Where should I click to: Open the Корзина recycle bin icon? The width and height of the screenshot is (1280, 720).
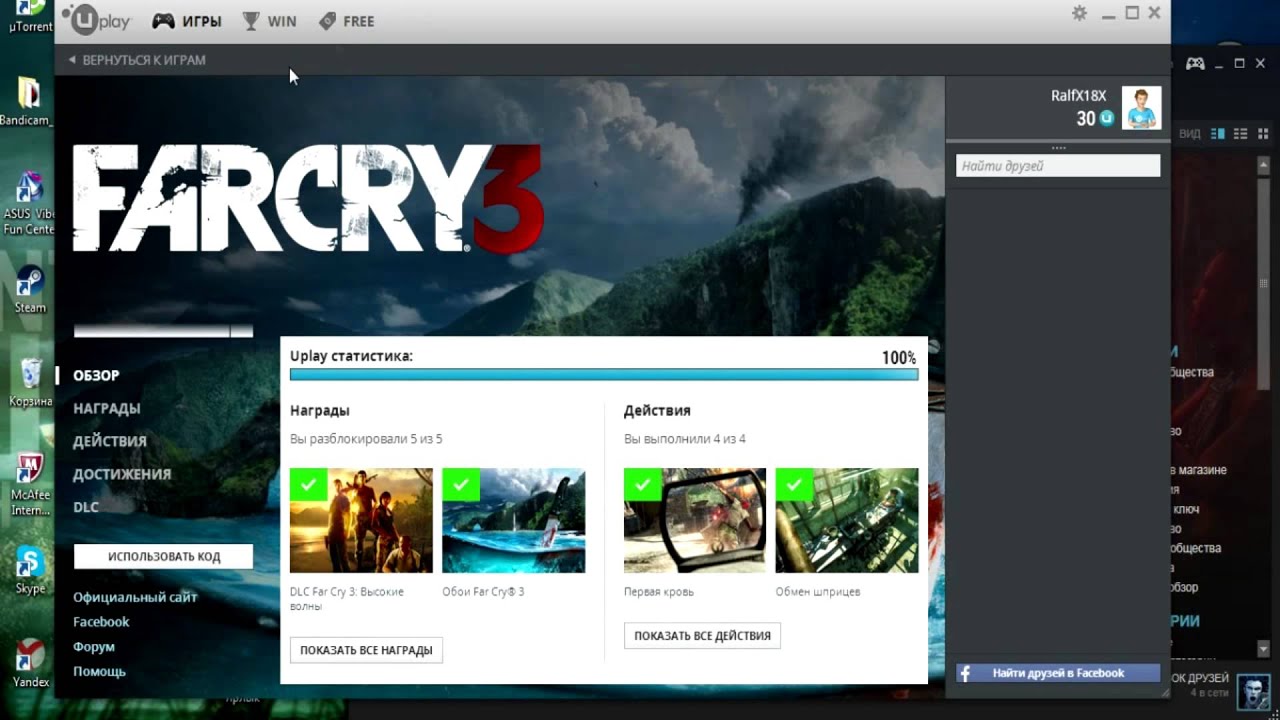[x=31, y=383]
